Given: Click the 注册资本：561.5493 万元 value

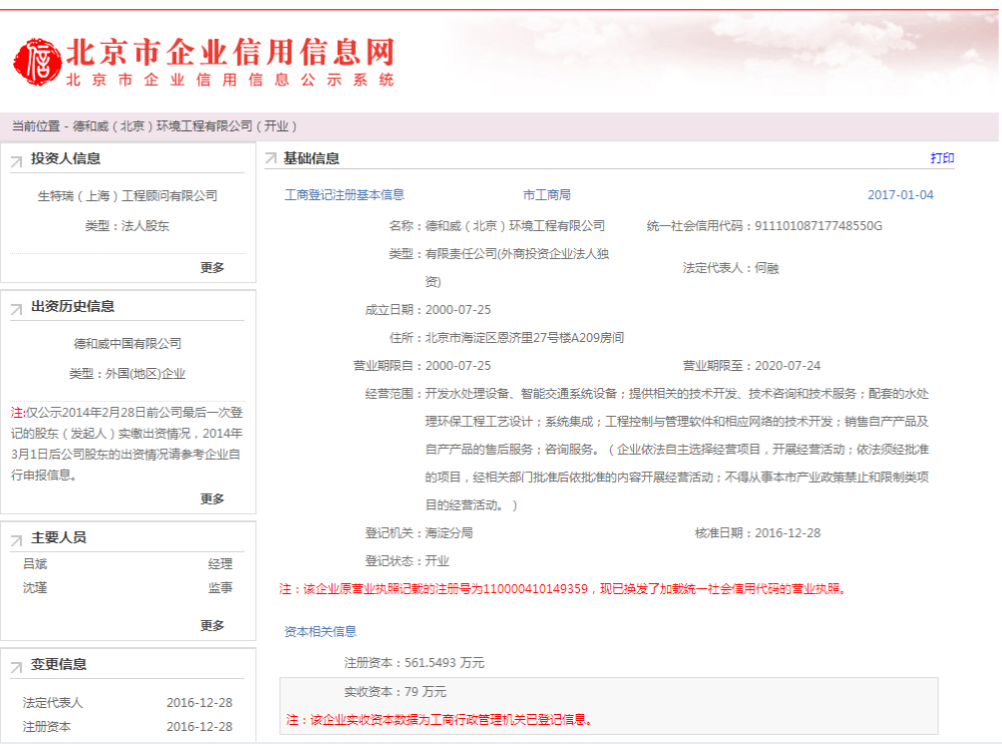Looking at the screenshot, I should coord(414,663).
